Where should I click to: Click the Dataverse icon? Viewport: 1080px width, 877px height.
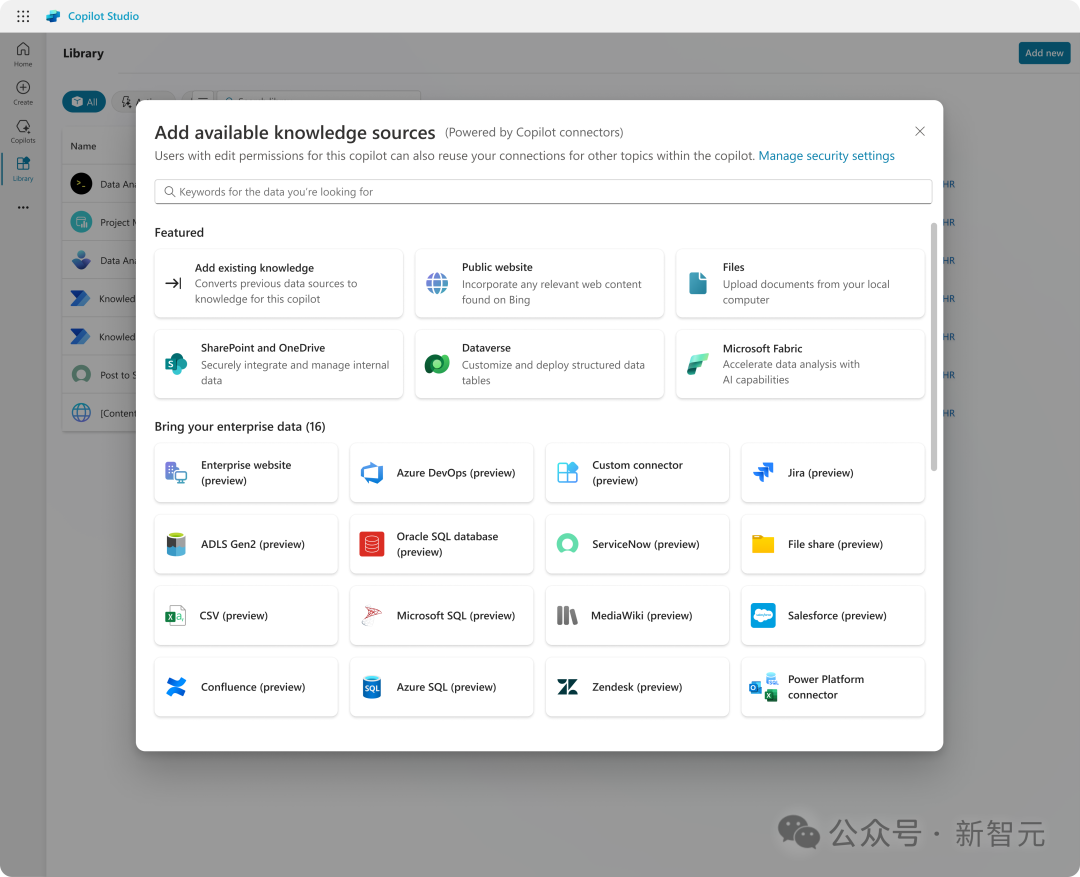point(437,364)
